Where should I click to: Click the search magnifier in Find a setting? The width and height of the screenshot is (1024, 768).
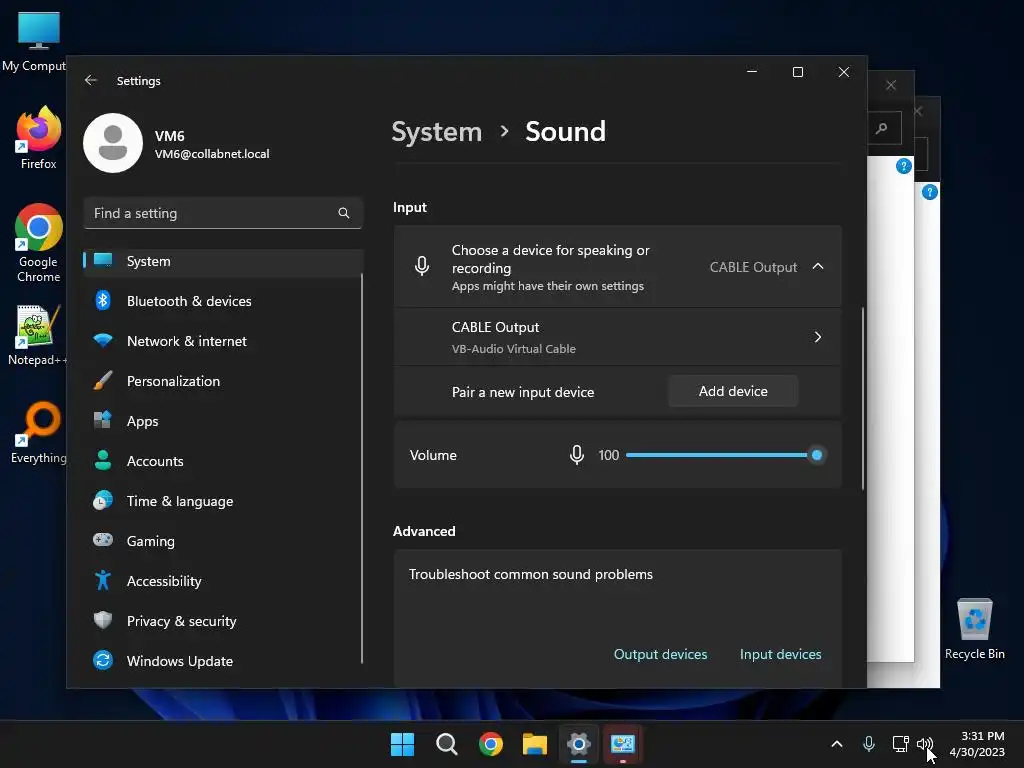[x=344, y=213]
